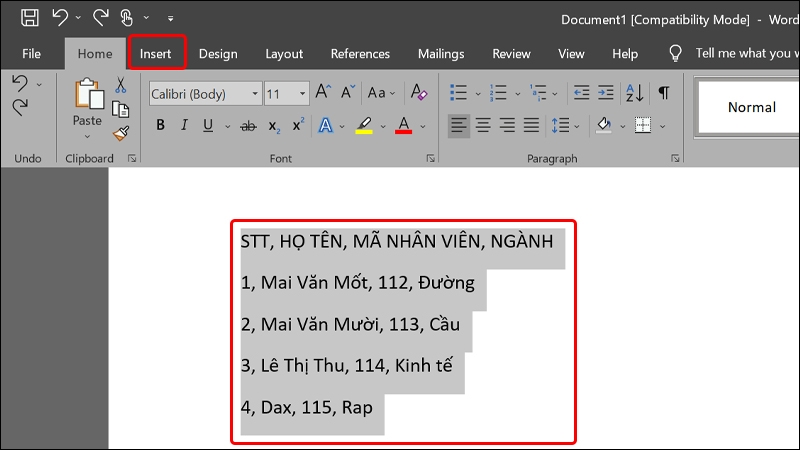Toggle Underline formatting
The width and height of the screenshot is (800, 450).
click(x=208, y=125)
